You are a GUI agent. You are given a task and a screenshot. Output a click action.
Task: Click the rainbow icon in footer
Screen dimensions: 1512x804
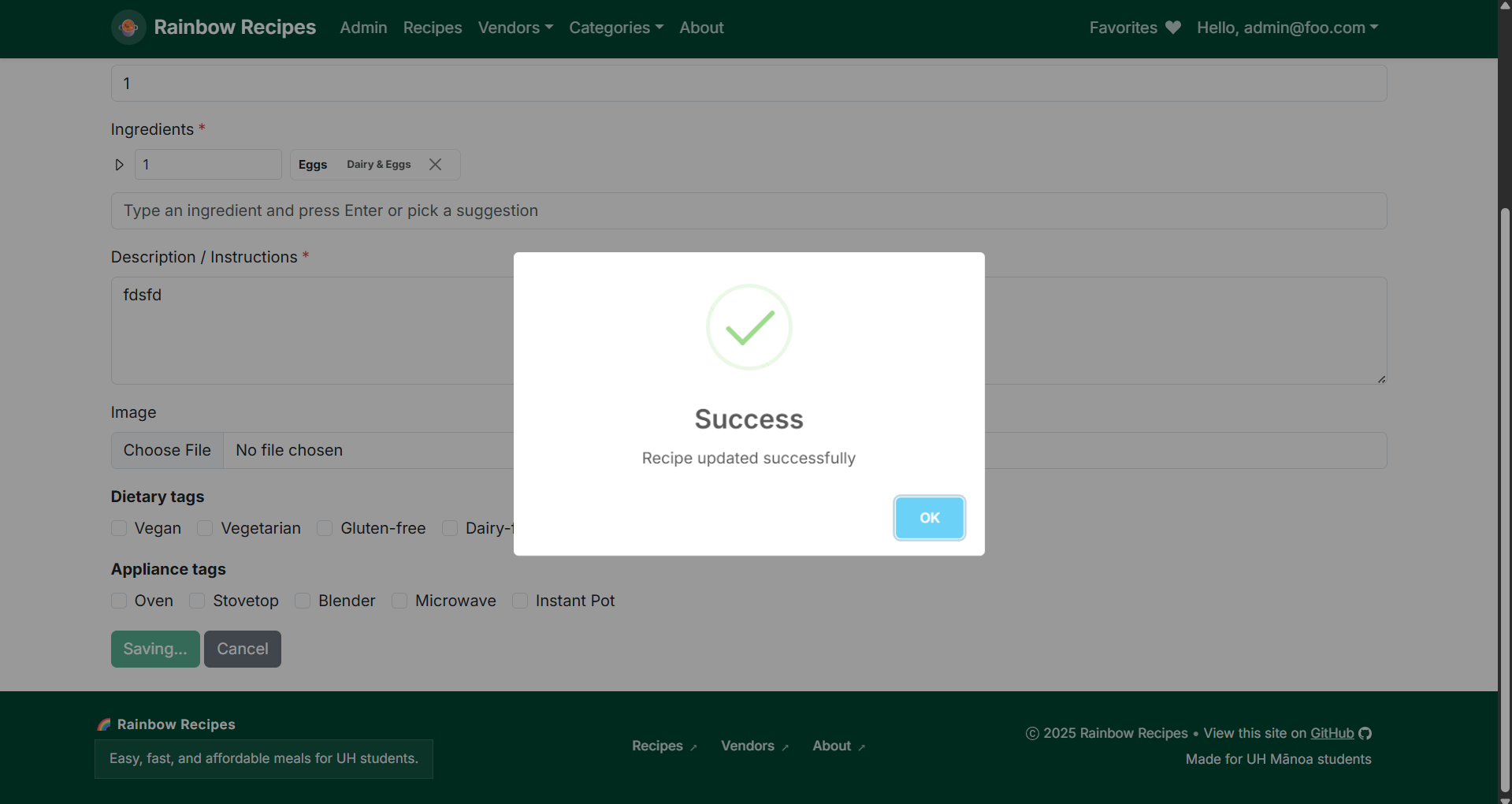(104, 724)
